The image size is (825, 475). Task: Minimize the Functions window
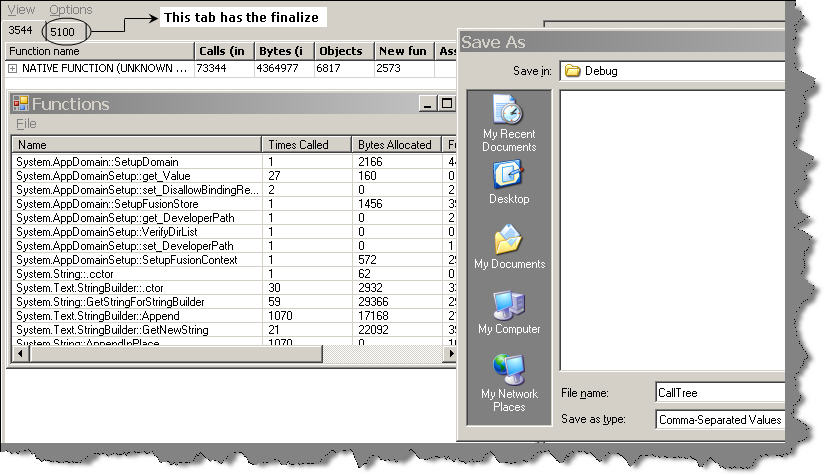427,103
